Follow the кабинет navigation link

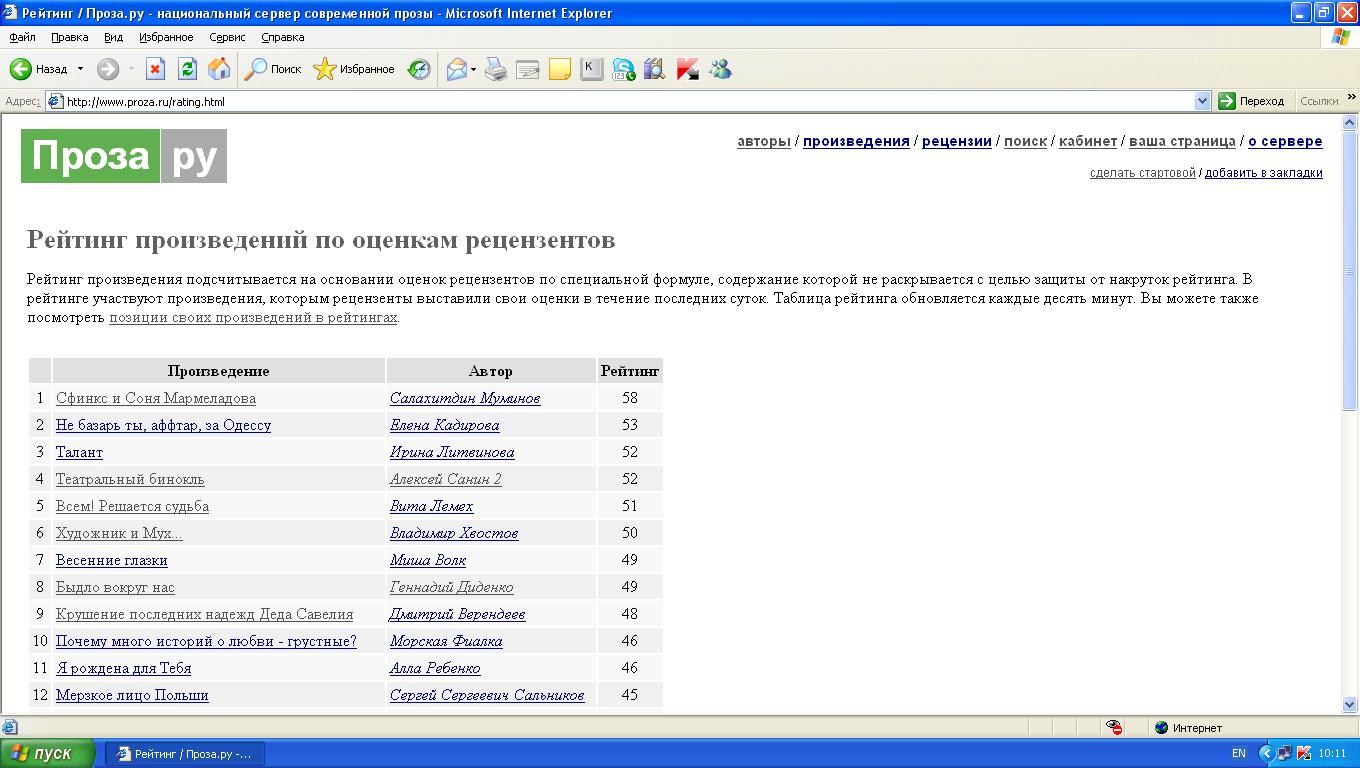click(x=1088, y=141)
